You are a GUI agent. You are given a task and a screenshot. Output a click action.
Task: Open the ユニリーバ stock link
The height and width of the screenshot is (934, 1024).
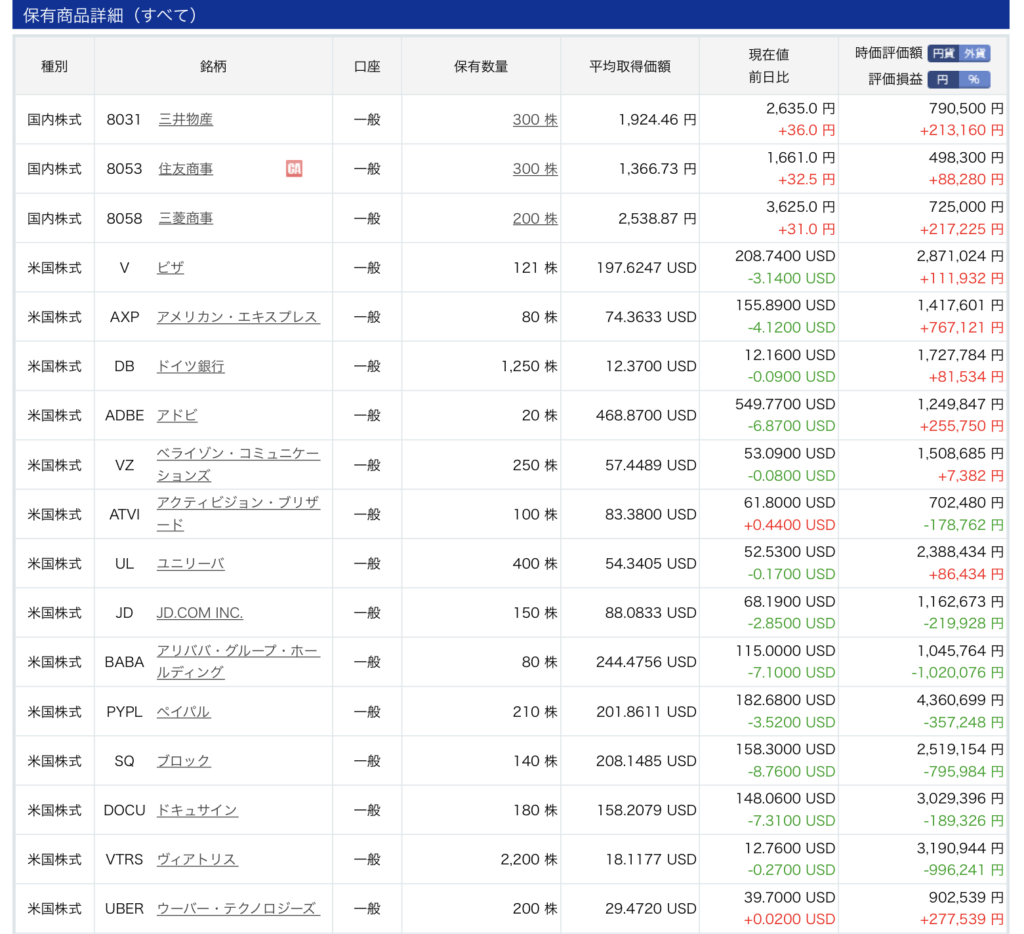191,564
